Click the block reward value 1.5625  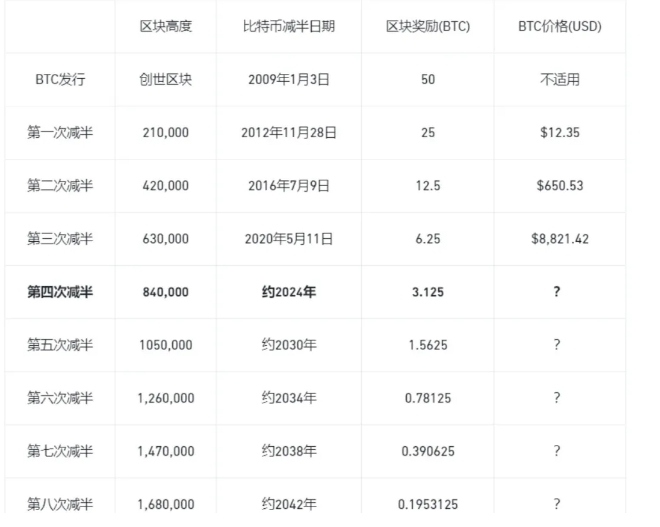pyautogui.click(x=428, y=345)
